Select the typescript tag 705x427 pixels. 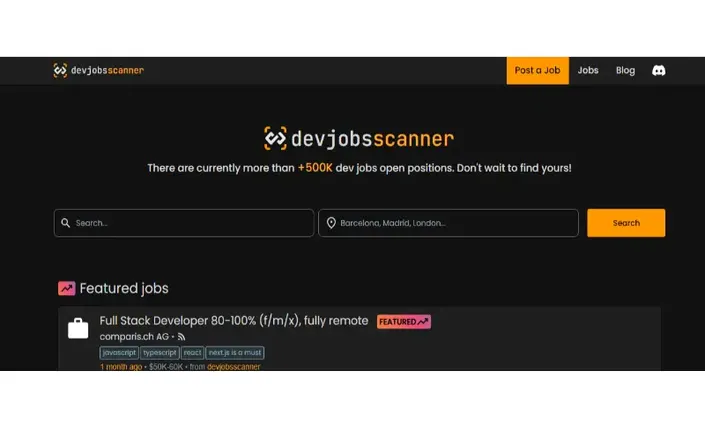(x=160, y=353)
